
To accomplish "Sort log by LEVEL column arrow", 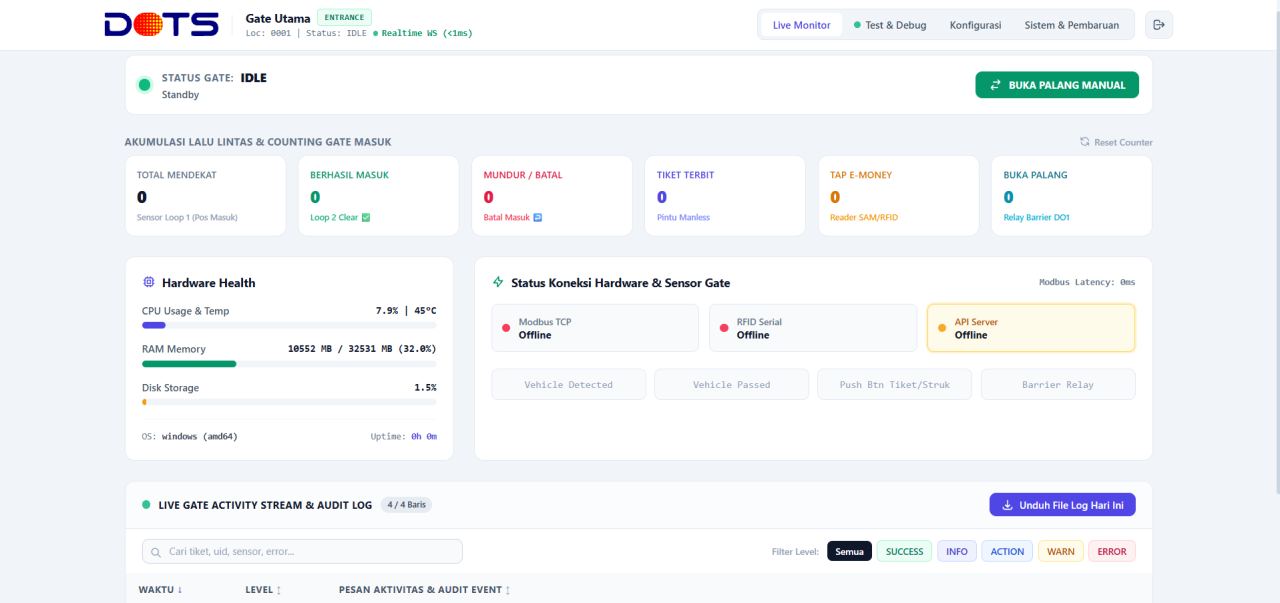I will pyautogui.click(x=278, y=590).
